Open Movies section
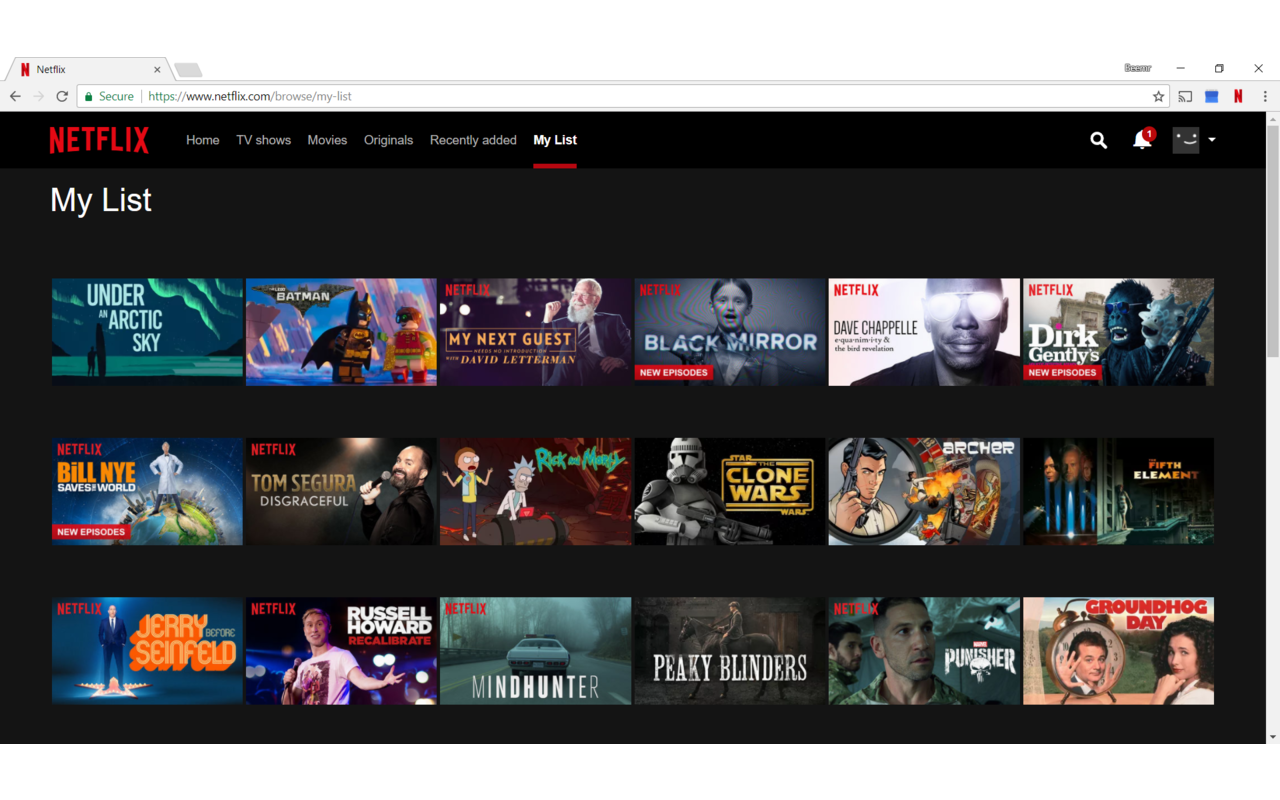The height and width of the screenshot is (800, 1280). click(x=327, y=140)
